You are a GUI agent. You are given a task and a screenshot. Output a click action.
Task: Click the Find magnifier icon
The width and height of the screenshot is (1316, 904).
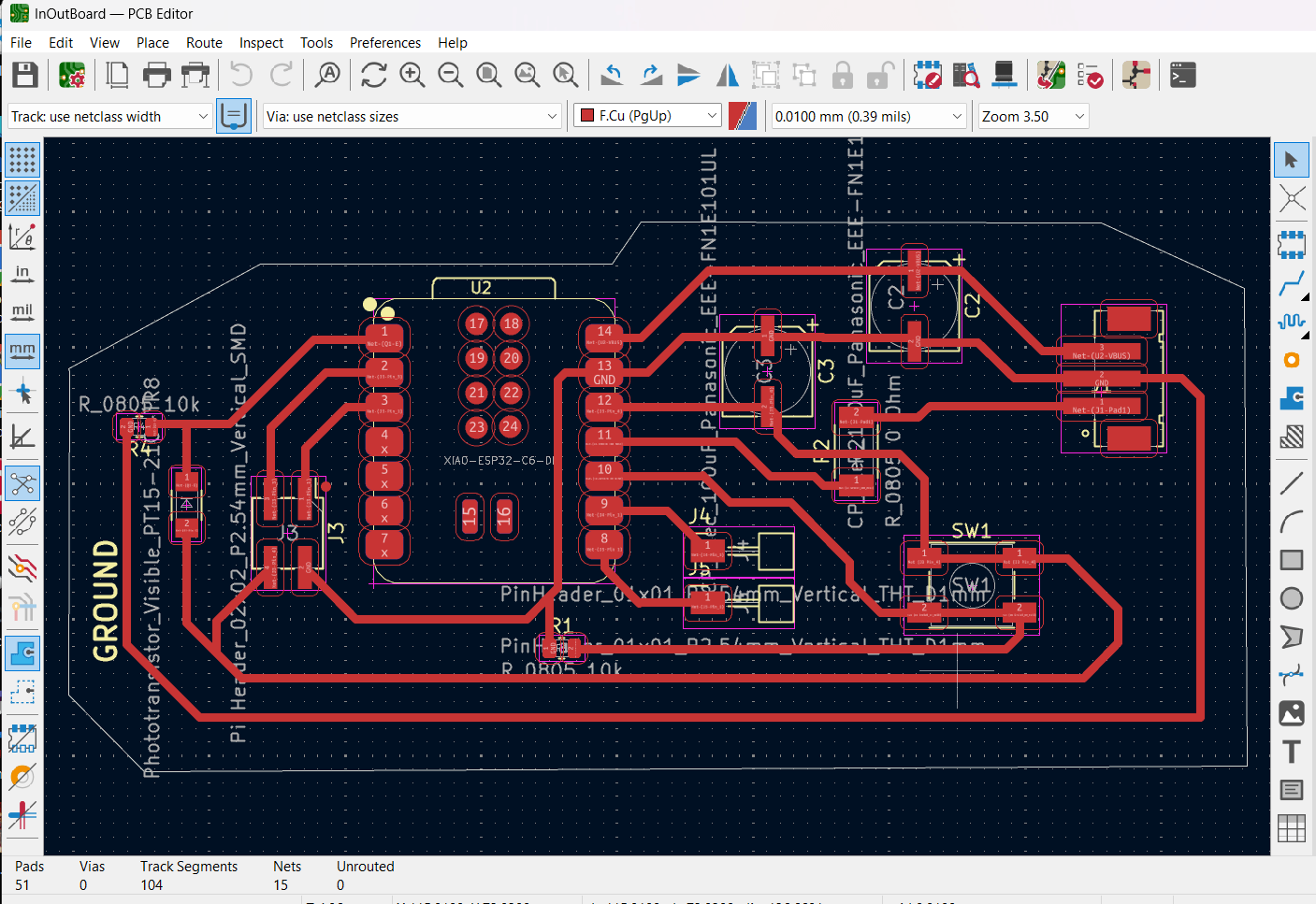pos(327,76)
